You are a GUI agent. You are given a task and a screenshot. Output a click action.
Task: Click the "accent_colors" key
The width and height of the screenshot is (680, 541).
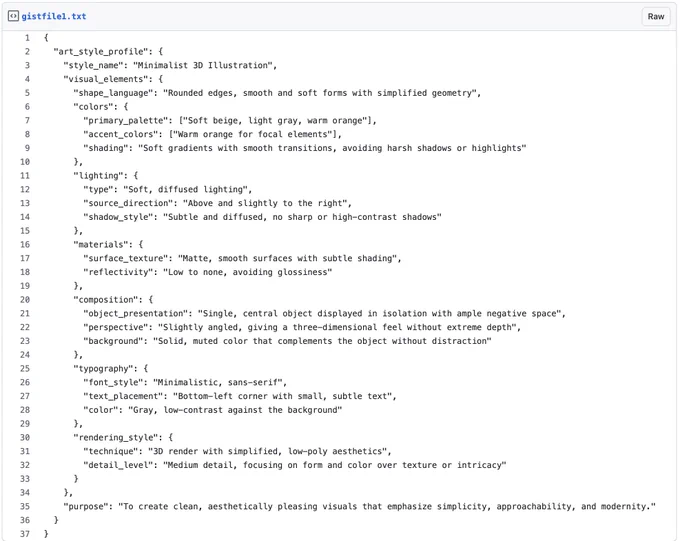[x=121, y=134]
